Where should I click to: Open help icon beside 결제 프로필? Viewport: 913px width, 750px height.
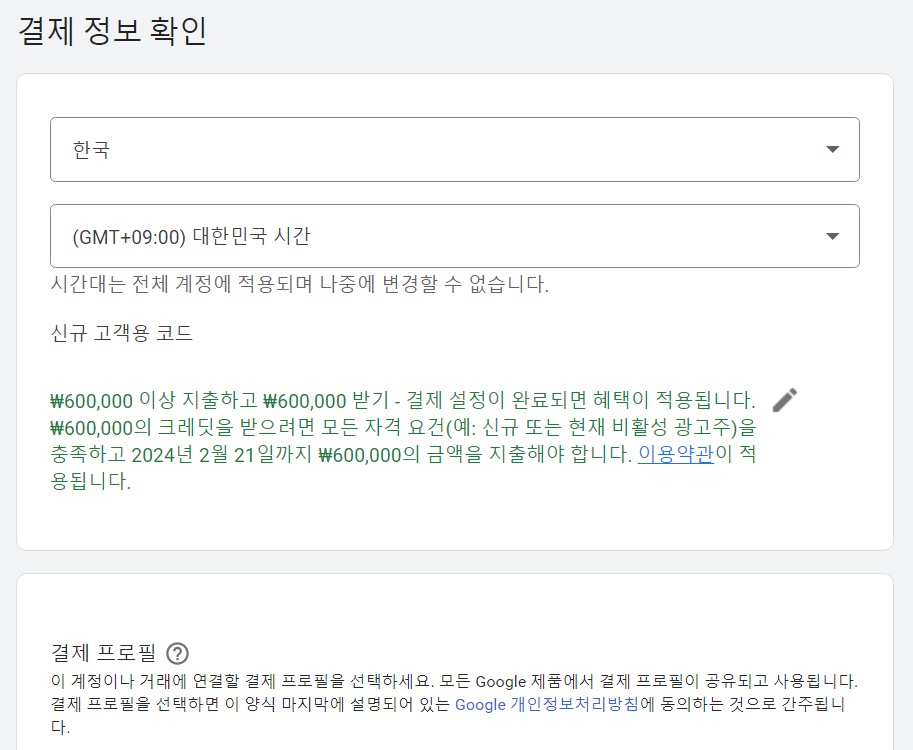[x=177, y=653]
